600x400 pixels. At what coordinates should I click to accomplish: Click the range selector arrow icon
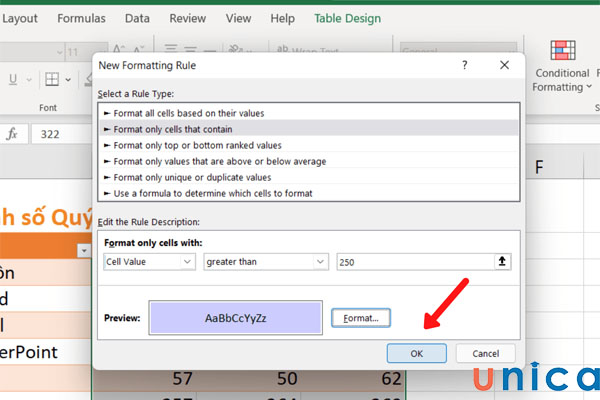pyautogui.click(x=506, y=261)
